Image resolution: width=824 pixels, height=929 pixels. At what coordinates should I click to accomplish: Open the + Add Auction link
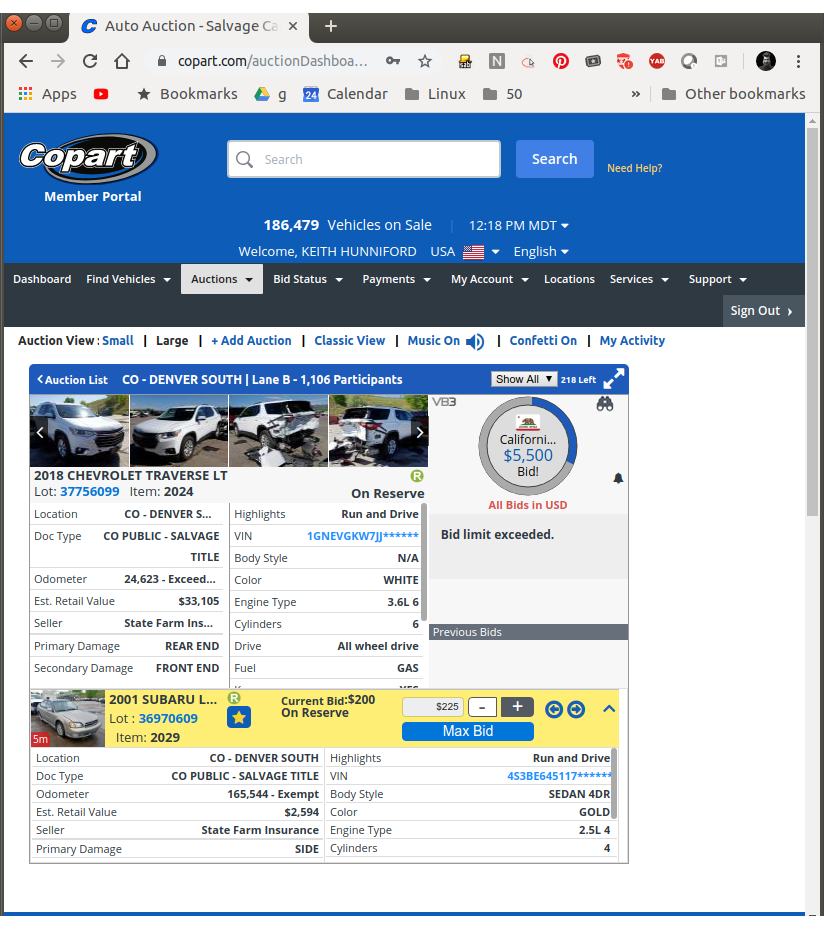(251, 341)
